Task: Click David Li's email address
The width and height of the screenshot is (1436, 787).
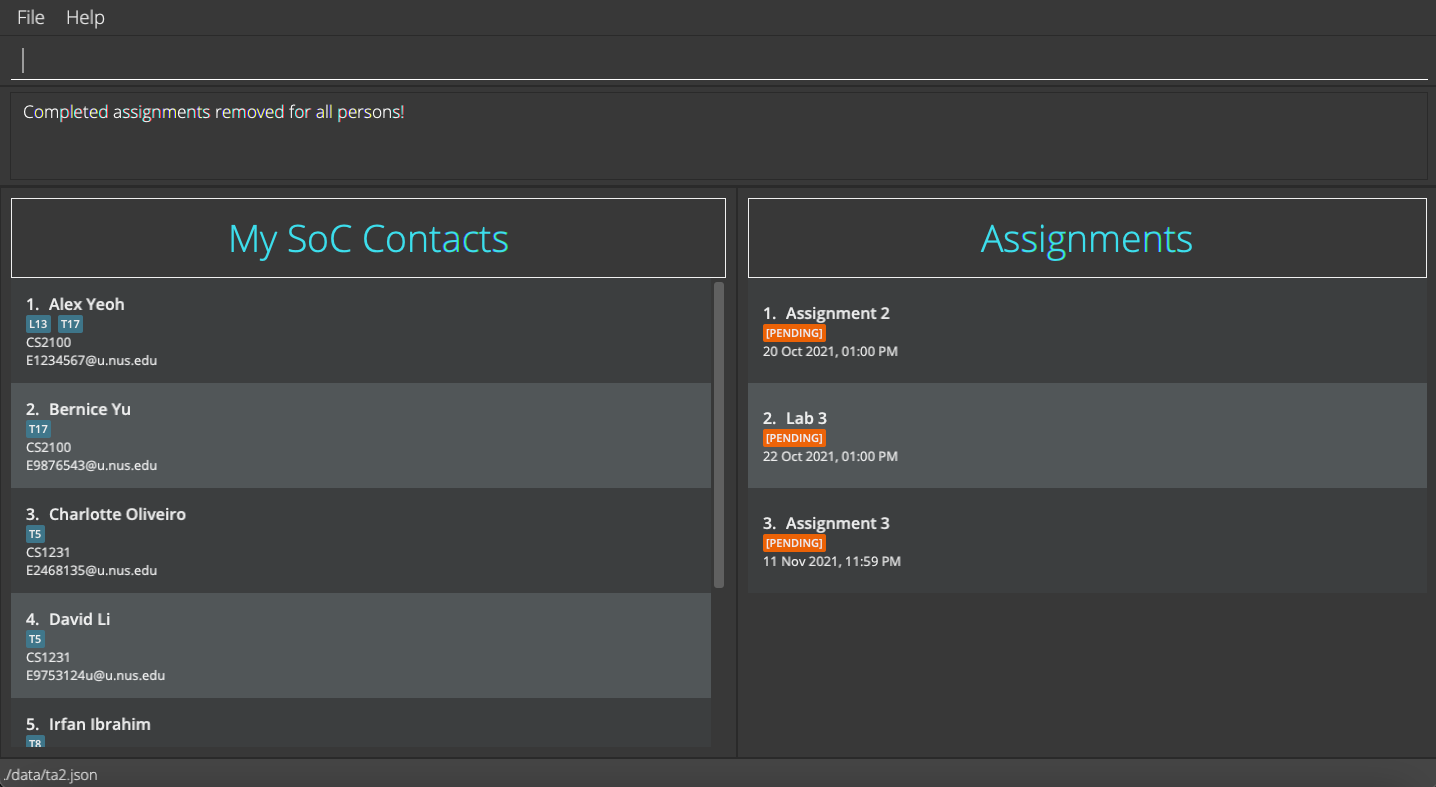Action: pos(94,675)
